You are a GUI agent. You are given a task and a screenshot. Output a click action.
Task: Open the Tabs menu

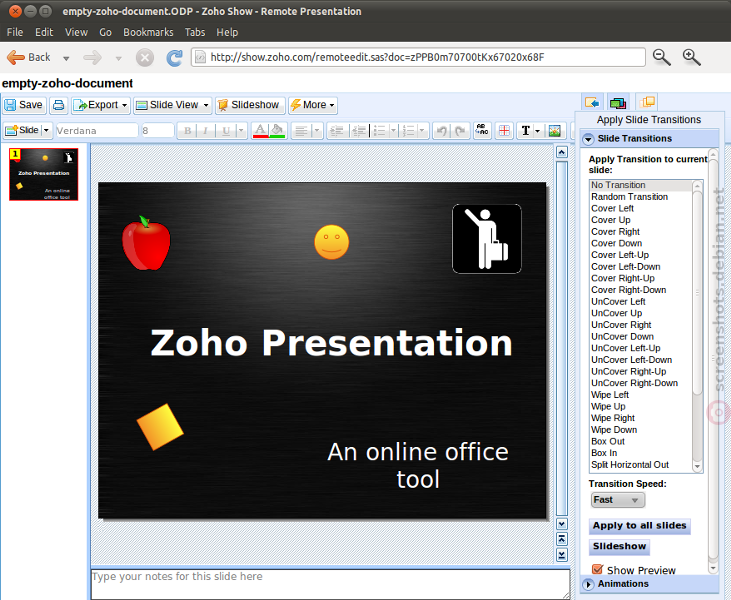click(195, 32)
